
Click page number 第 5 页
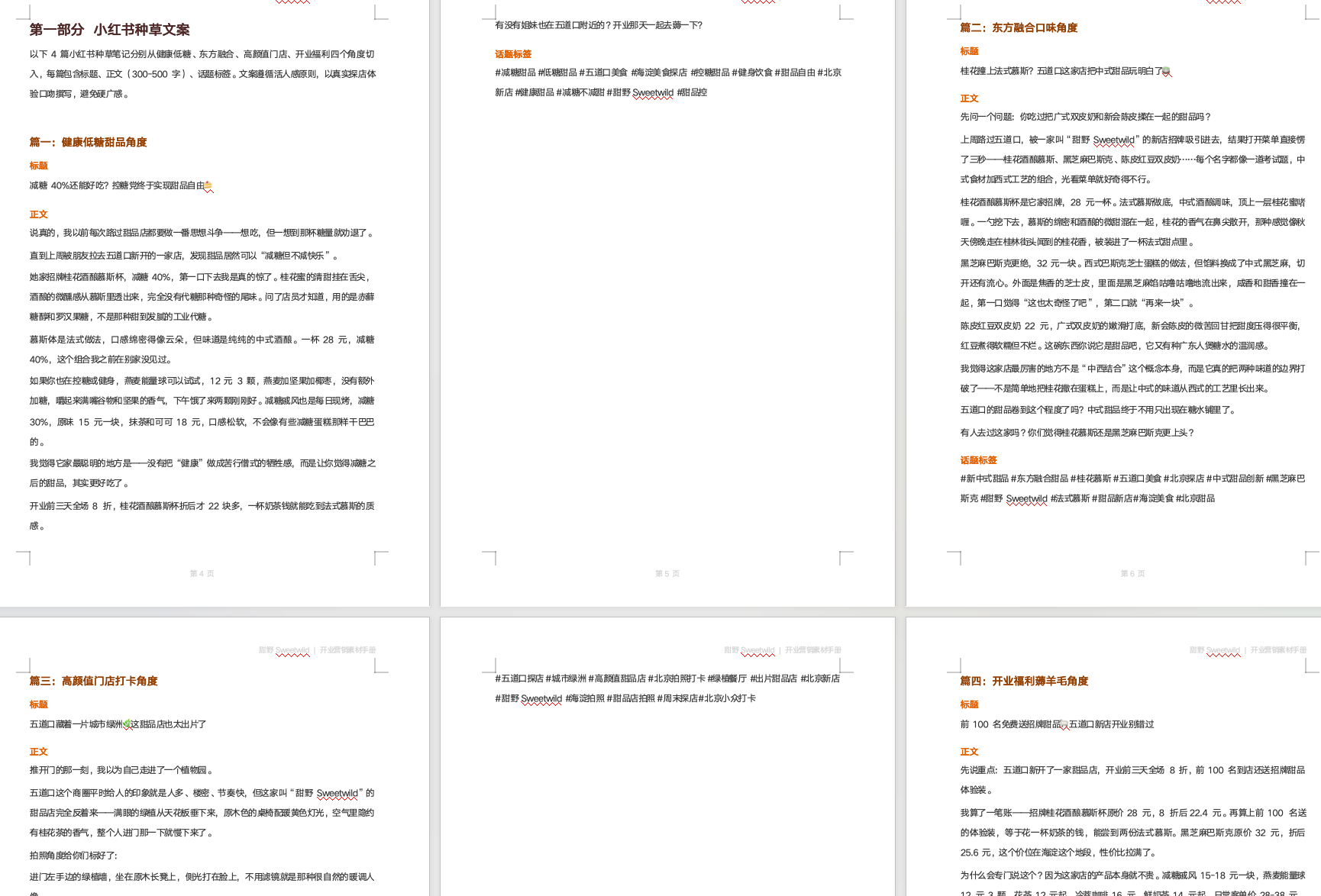[667, 573]
